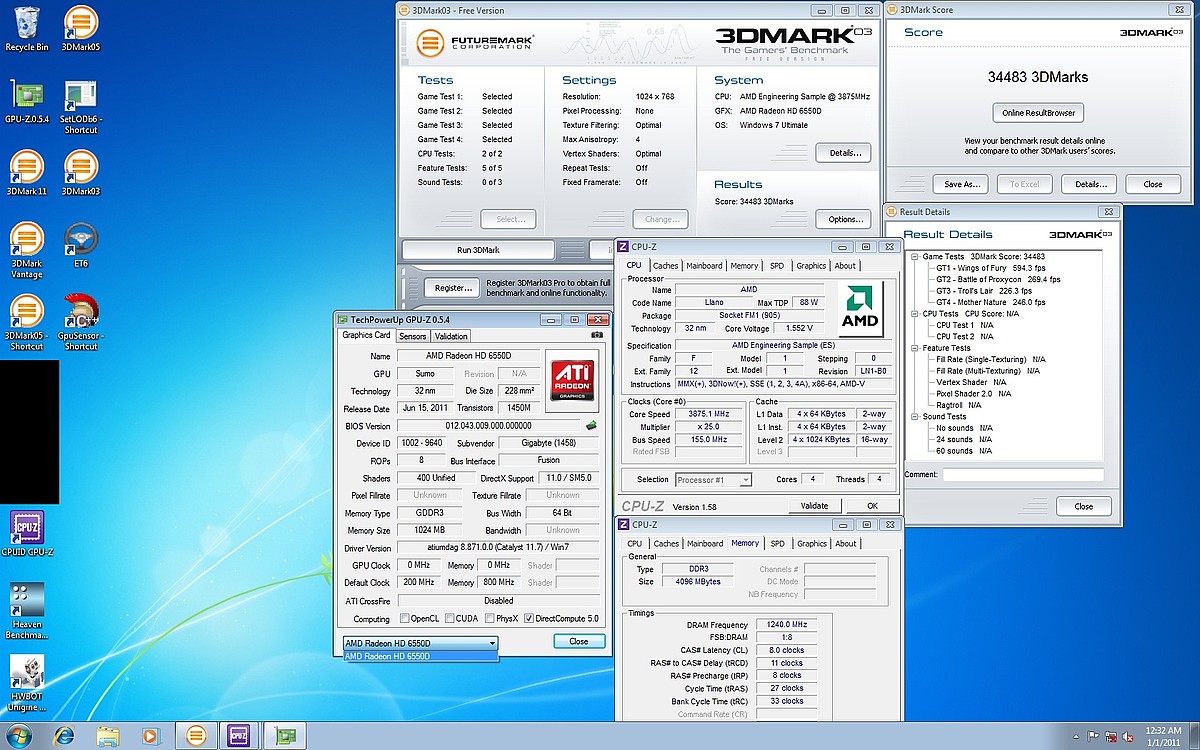Open the GPU selection dropdown in GPU-Z

(419, 643)
